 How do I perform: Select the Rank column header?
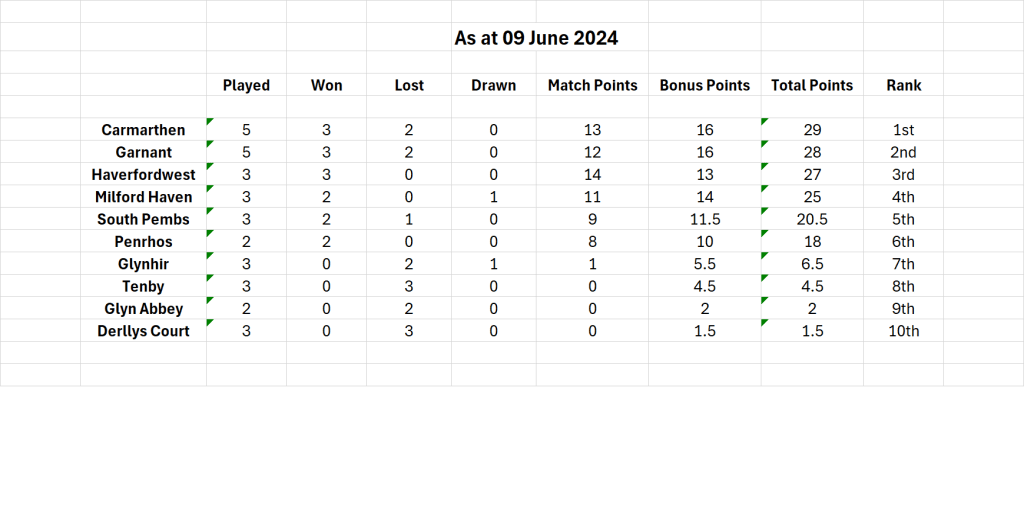point(903,85)
